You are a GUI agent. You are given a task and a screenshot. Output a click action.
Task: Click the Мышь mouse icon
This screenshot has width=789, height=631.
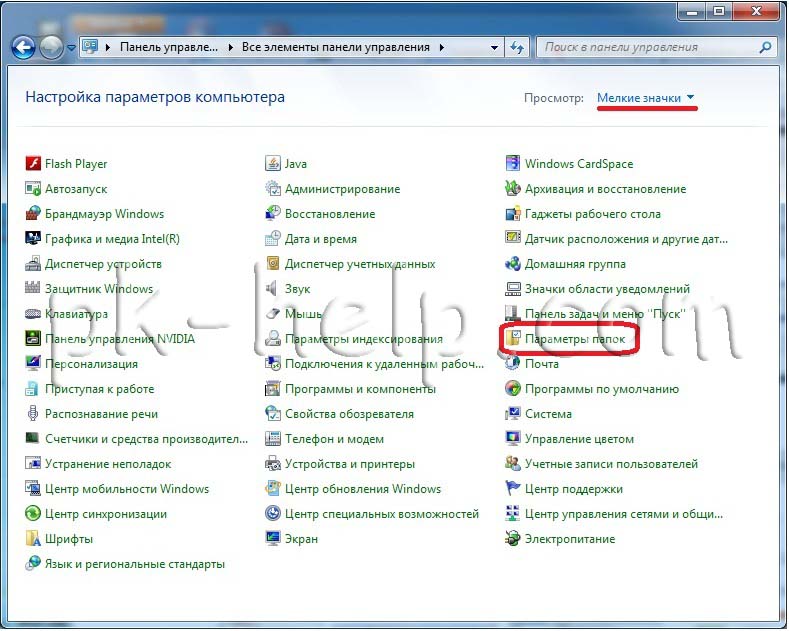point(273,313)
